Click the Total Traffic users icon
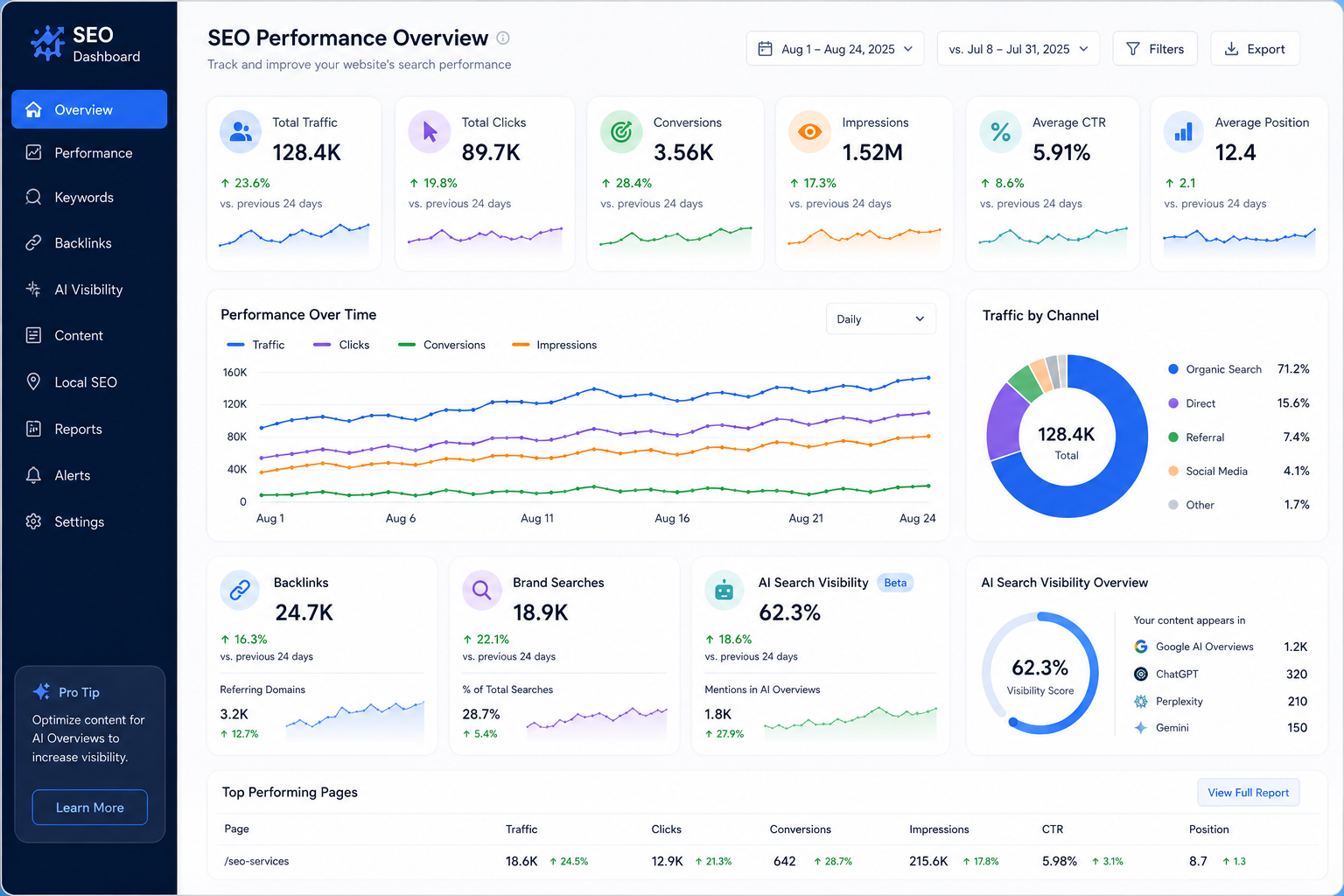Screen dimensions: 1344x896 point(241,132)
